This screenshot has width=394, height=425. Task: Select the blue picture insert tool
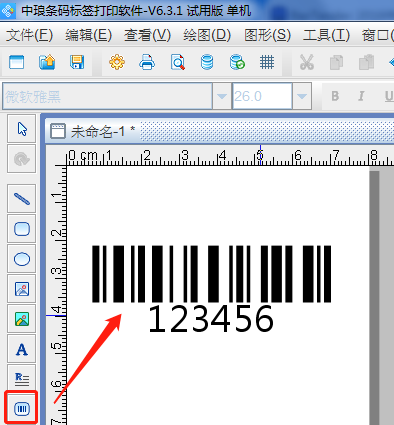22,289
